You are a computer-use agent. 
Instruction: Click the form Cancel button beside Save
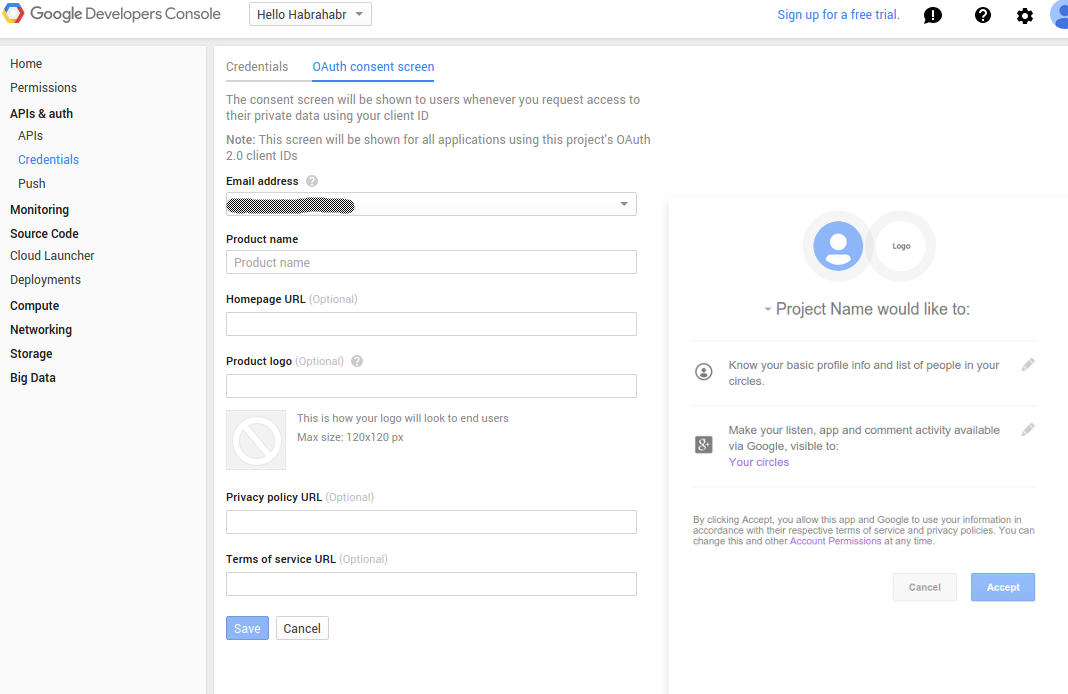point(302,628)
